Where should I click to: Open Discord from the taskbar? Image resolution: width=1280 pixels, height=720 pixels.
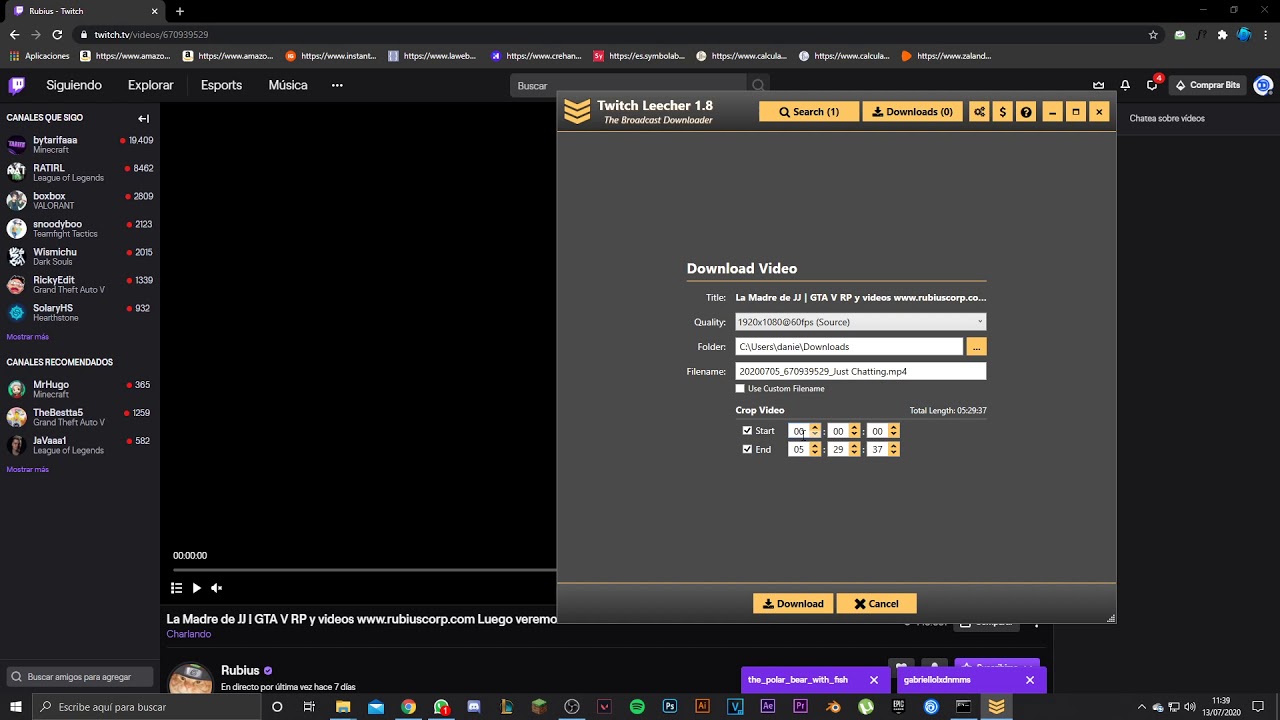pos(474,706)
